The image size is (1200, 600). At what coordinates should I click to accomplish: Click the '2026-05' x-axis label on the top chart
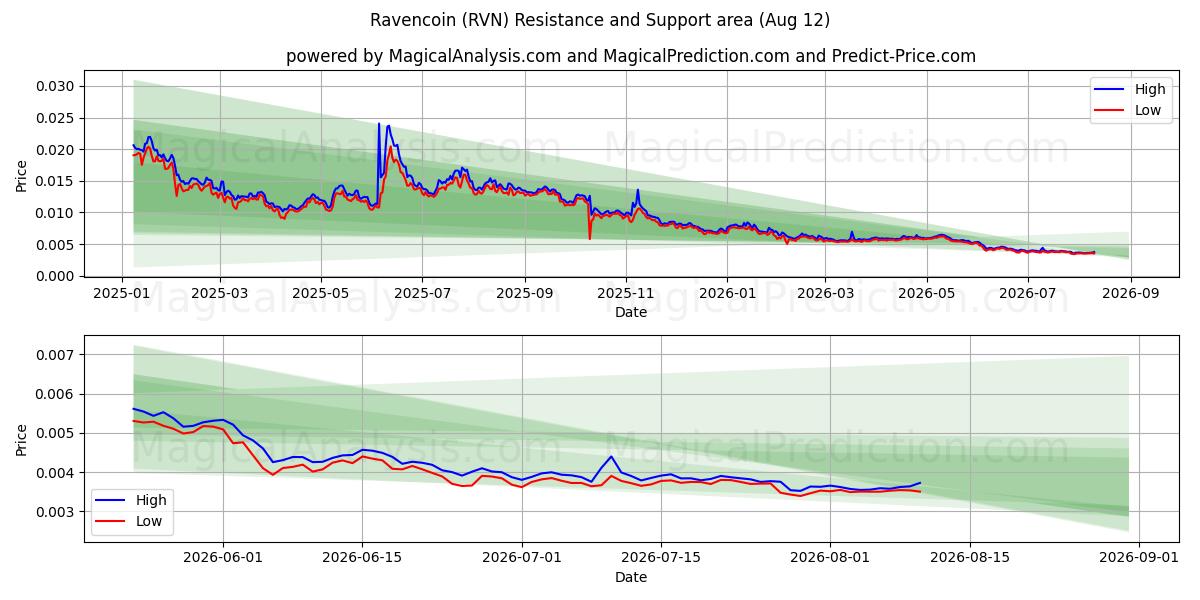[925, 295]
